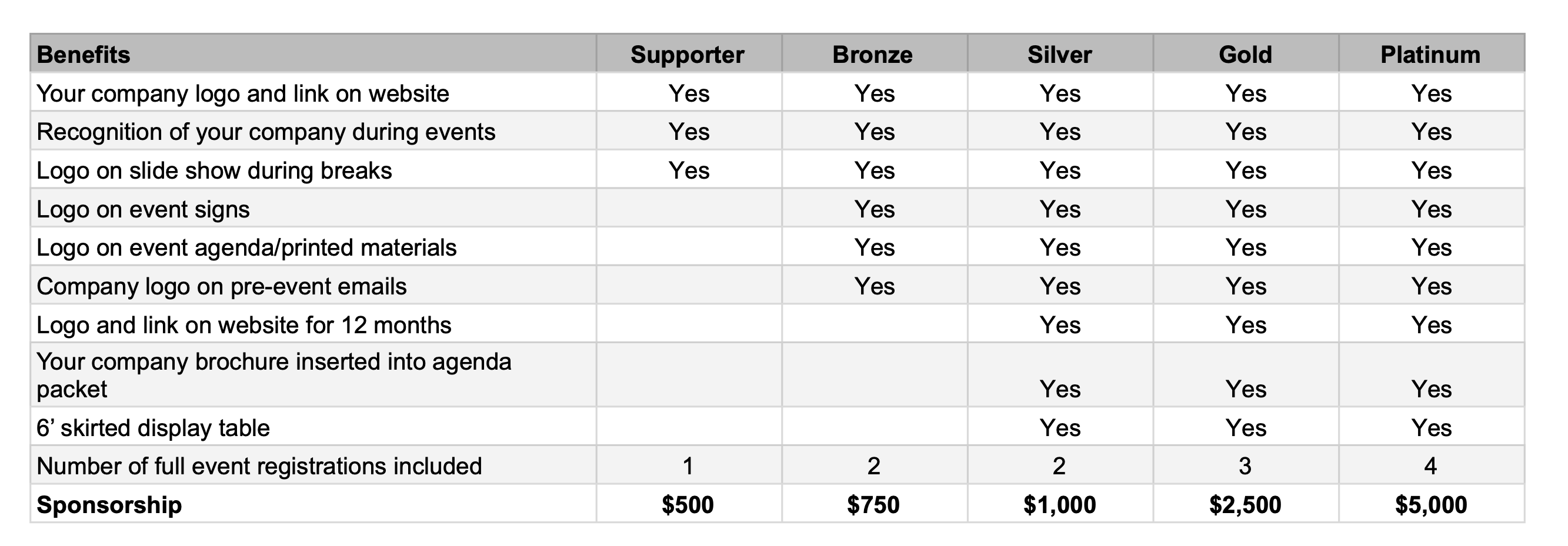Viewport: 1568px width, 546px height.
Task: Select the Supporter column header
Action: [687, 55]
